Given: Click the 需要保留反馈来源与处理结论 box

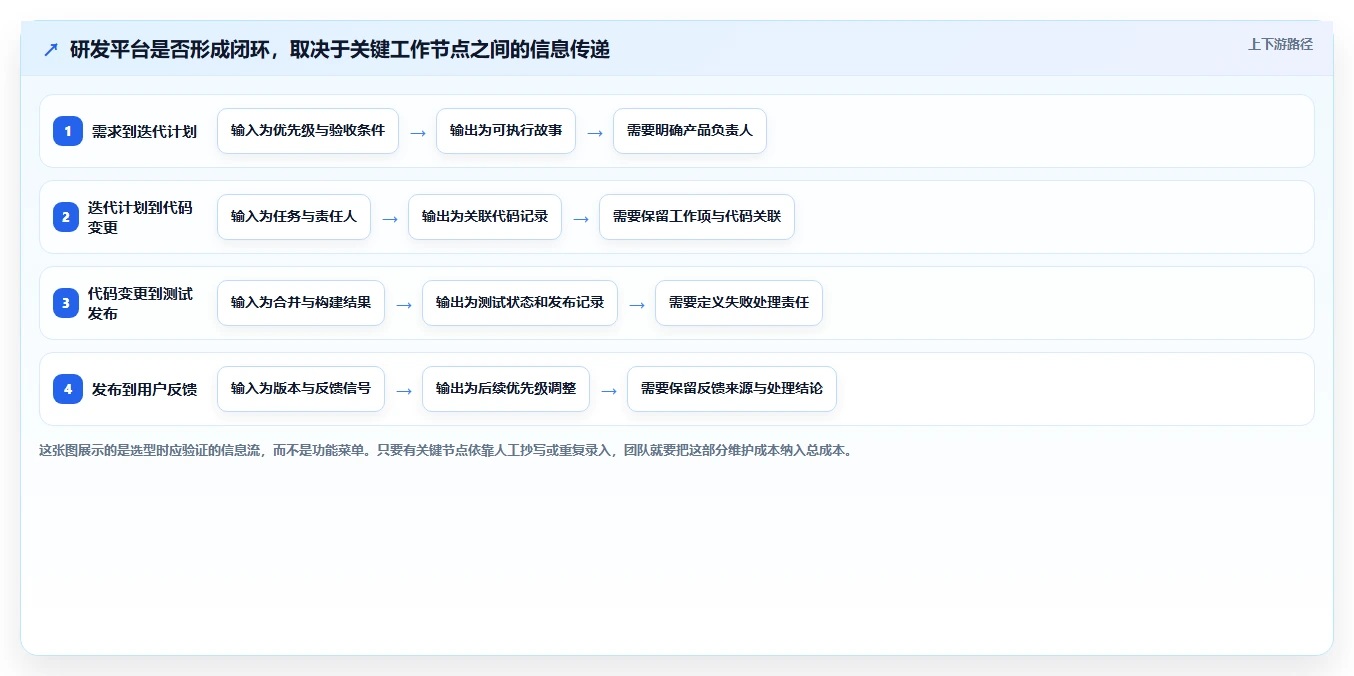Looking at the screenshot, I should point(732,389).
